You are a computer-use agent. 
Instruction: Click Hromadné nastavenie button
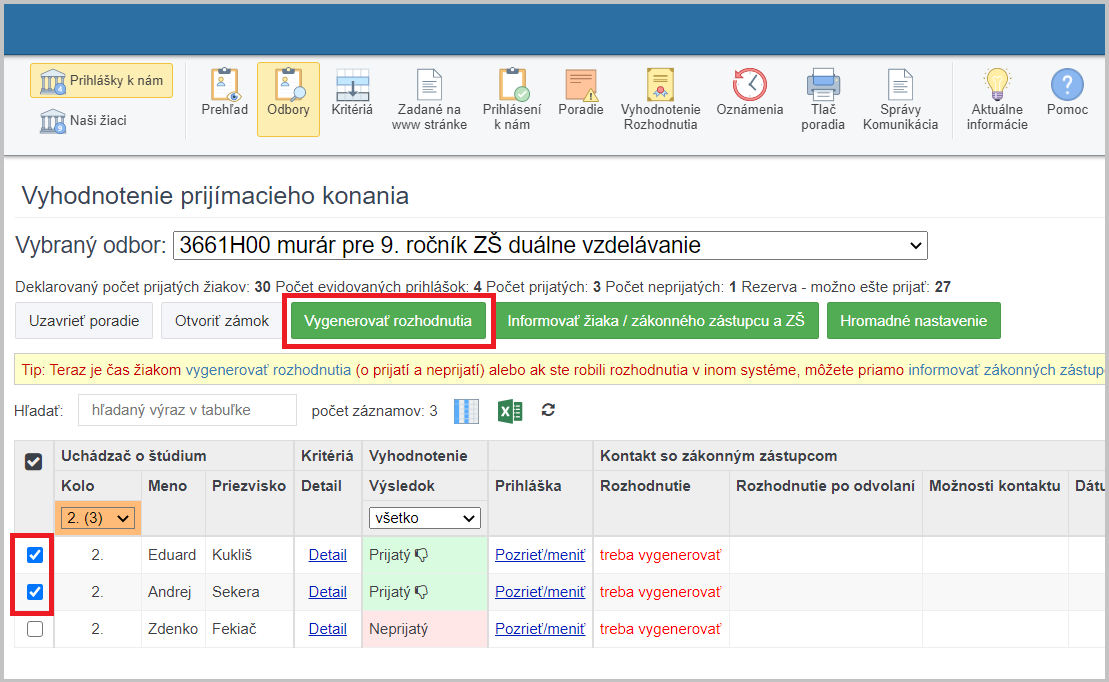click(x=913, y=320)
